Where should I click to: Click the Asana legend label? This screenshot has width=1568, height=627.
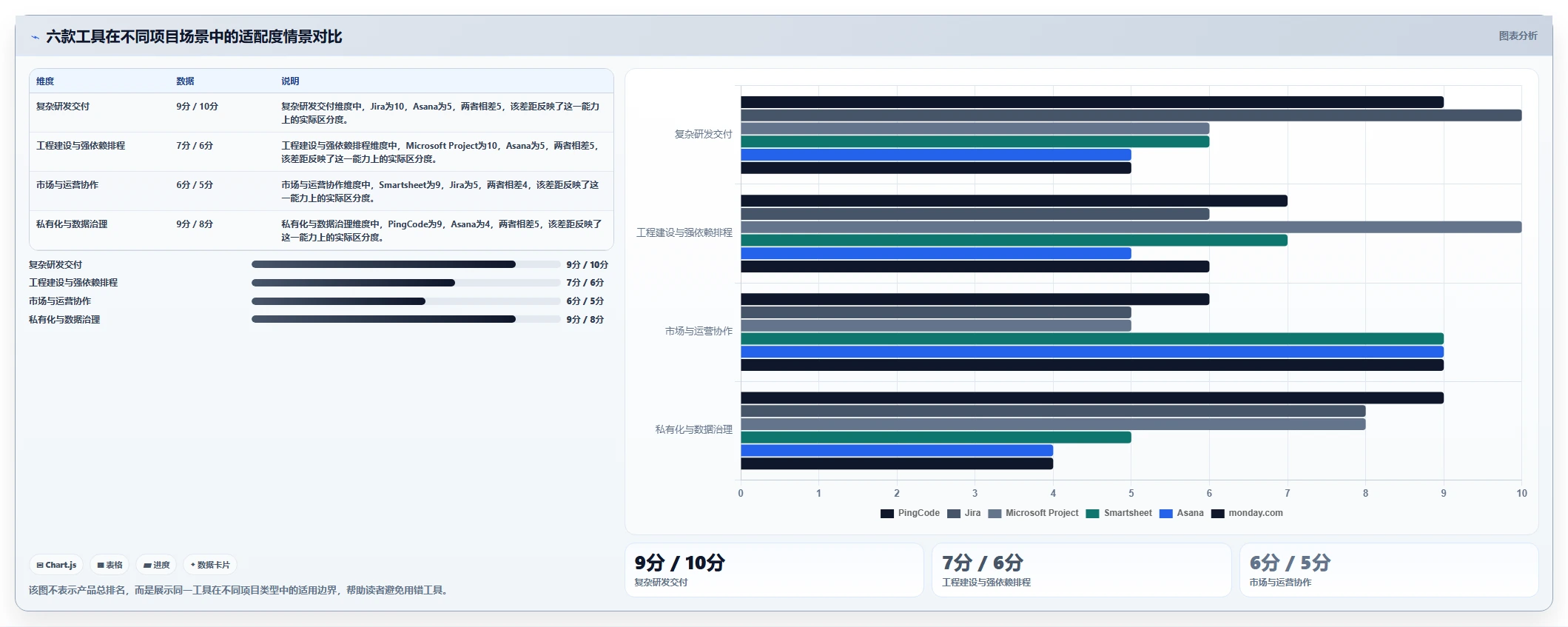coord(1190,513)
